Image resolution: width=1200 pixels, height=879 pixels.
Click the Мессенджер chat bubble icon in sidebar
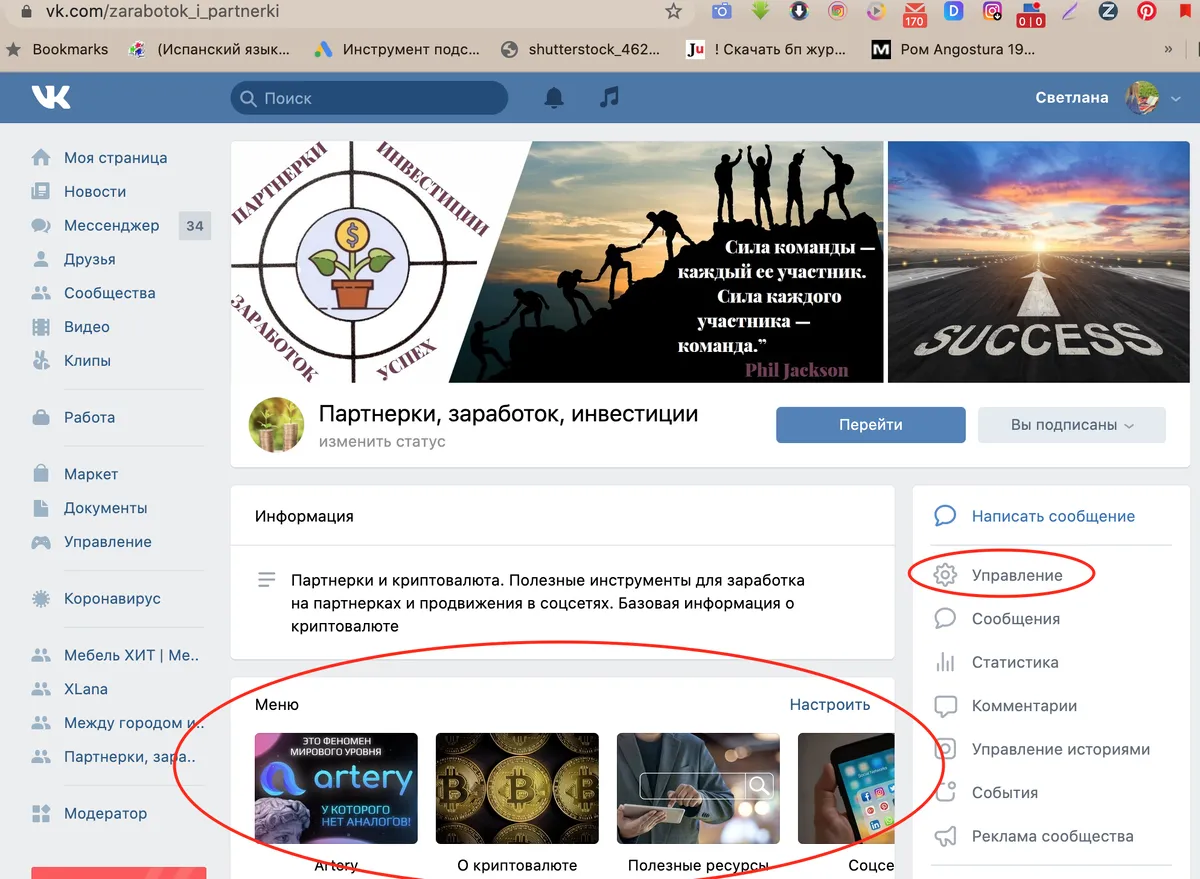click(41, 225)
